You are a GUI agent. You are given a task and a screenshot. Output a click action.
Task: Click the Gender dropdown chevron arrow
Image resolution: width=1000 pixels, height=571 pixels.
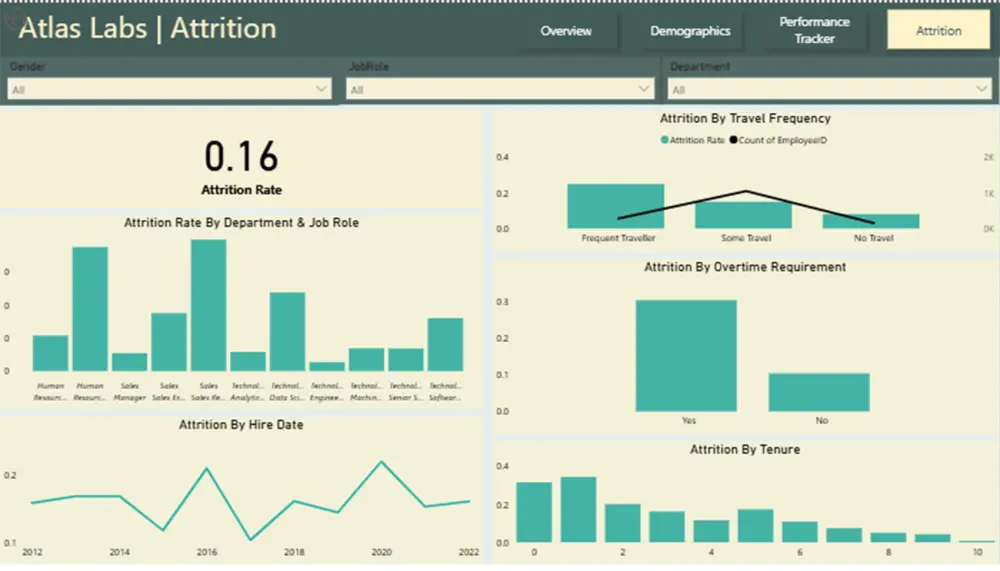tap(321, 89)
